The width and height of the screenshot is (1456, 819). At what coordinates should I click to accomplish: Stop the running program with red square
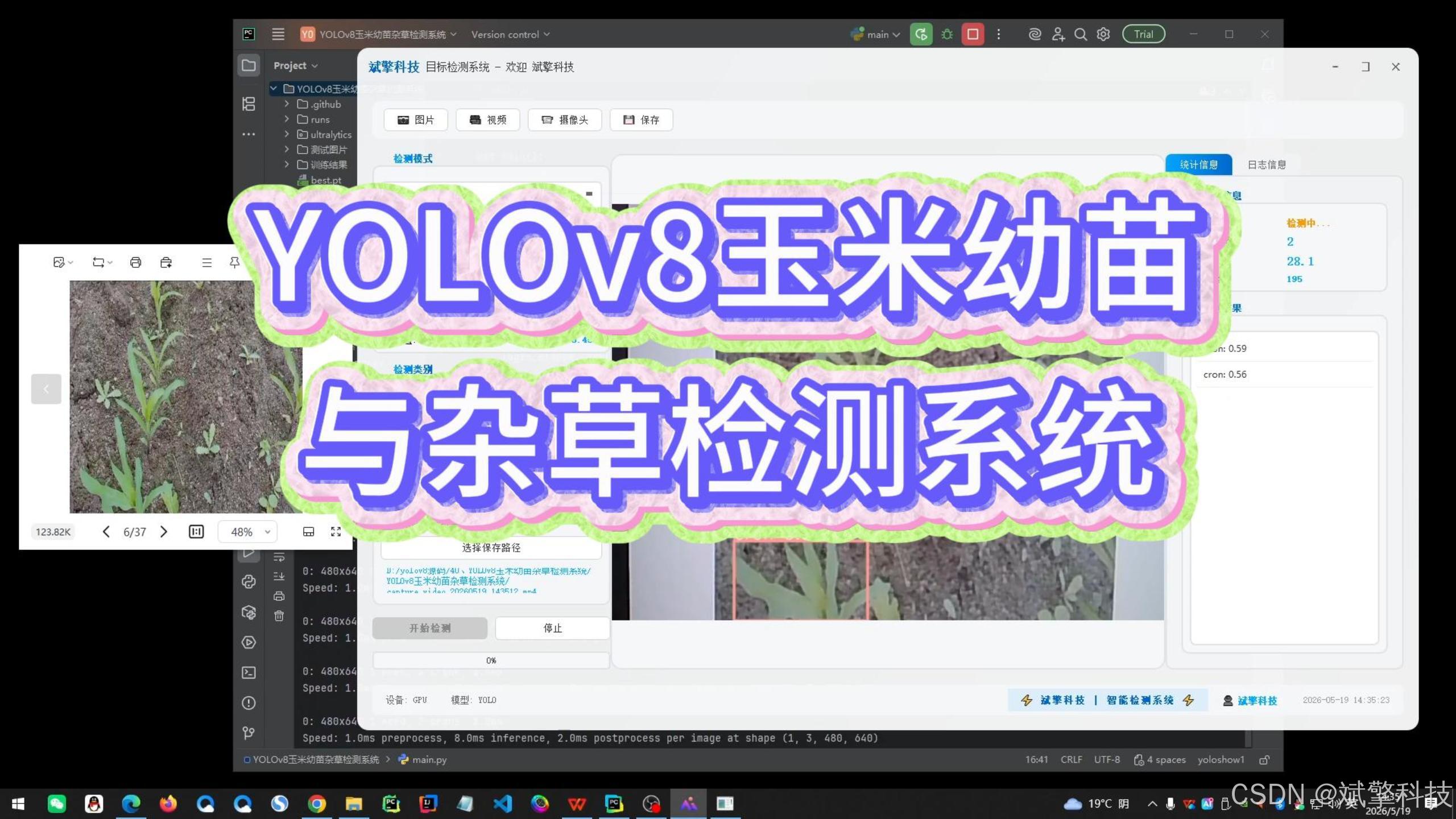(973, 34)
